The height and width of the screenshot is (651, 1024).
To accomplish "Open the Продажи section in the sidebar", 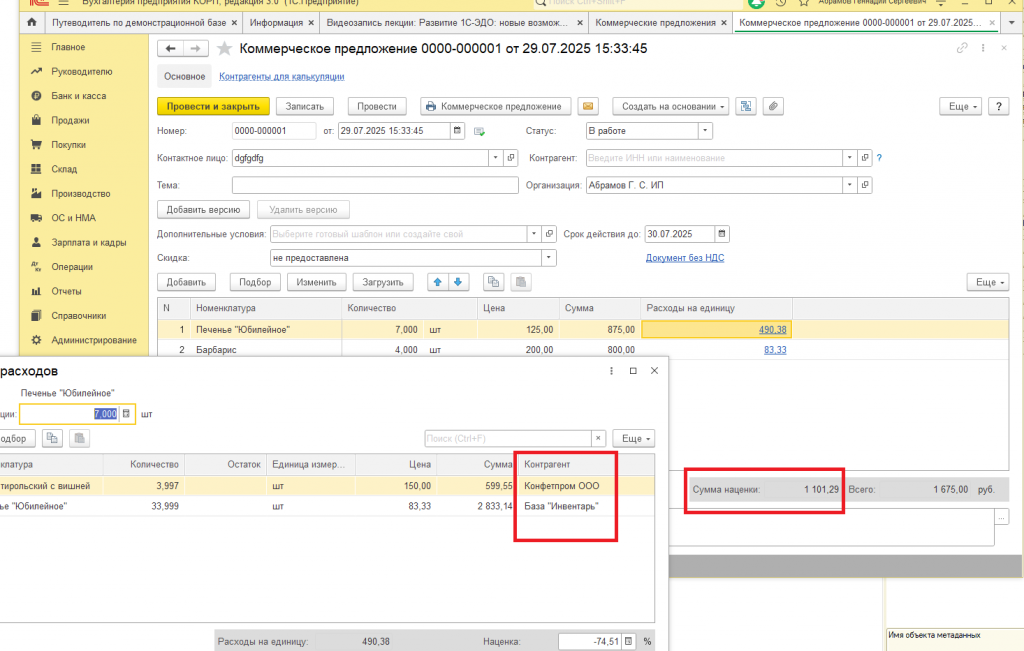I will coord(71,120).
